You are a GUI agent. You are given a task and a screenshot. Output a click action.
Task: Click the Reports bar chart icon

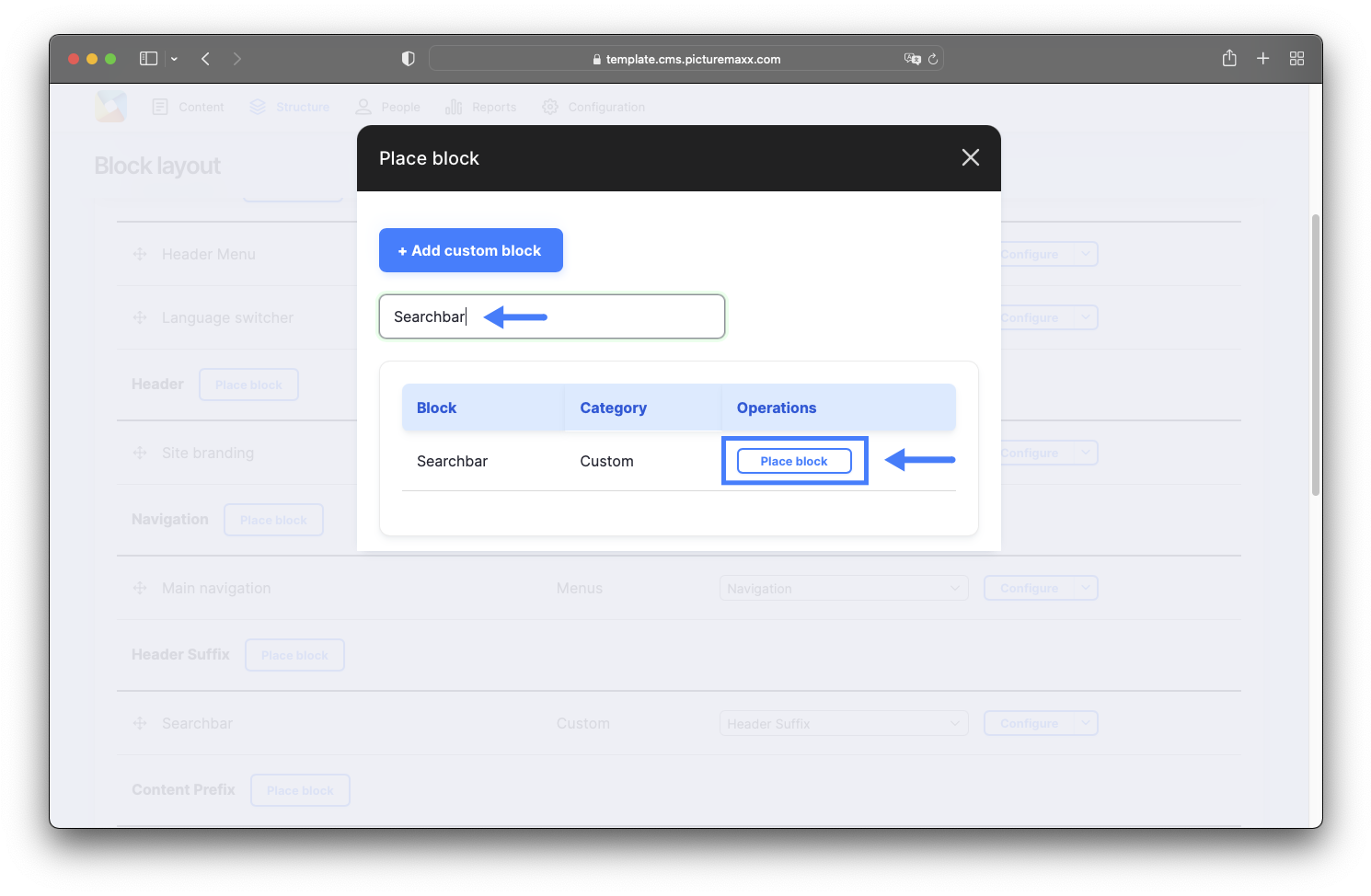click(454, 107)
